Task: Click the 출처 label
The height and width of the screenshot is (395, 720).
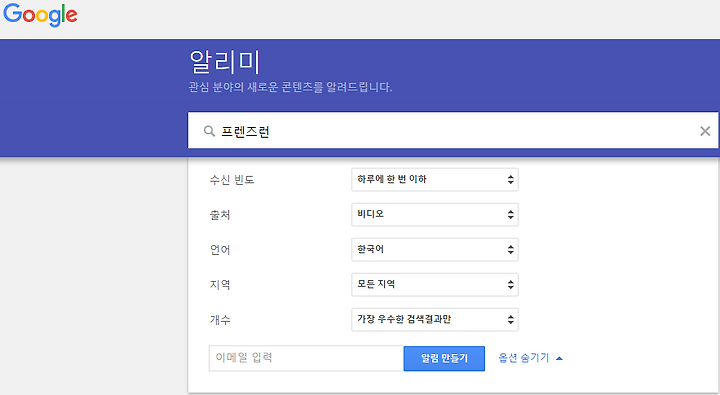Action: [x=220, y=215]
